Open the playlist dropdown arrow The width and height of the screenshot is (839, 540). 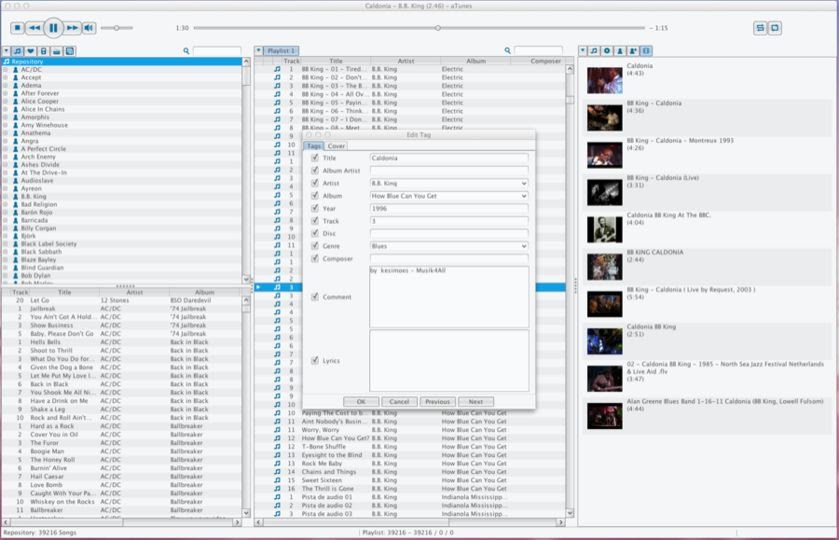click(258, 50)
